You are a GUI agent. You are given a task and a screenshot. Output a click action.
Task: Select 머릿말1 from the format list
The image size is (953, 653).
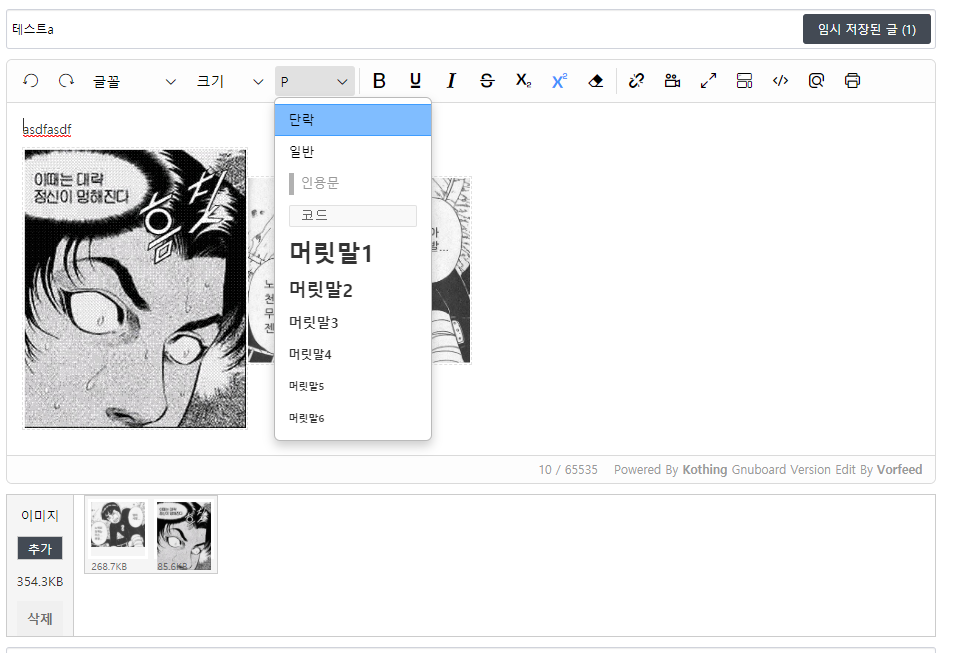331,254
